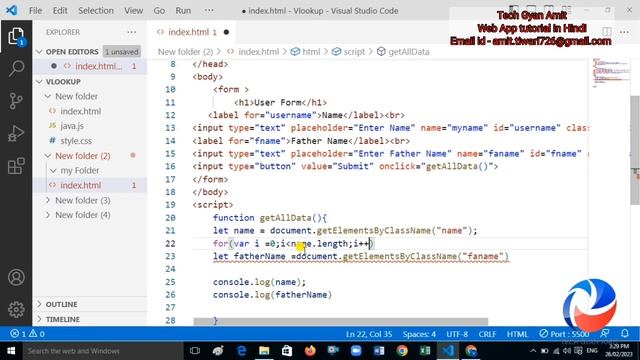Collapse the New folder (2) tree item

48,156
